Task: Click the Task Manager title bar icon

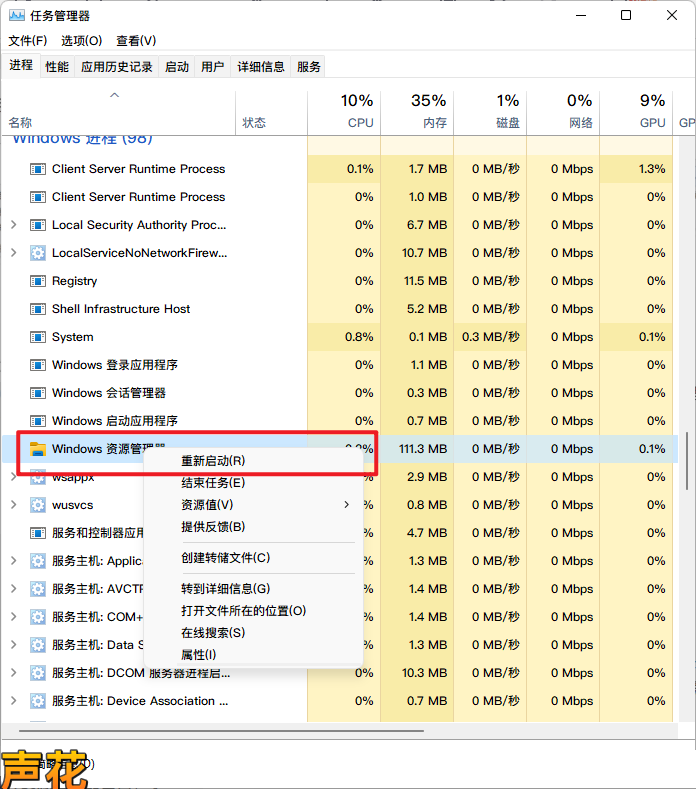Action: coord(16,15)
